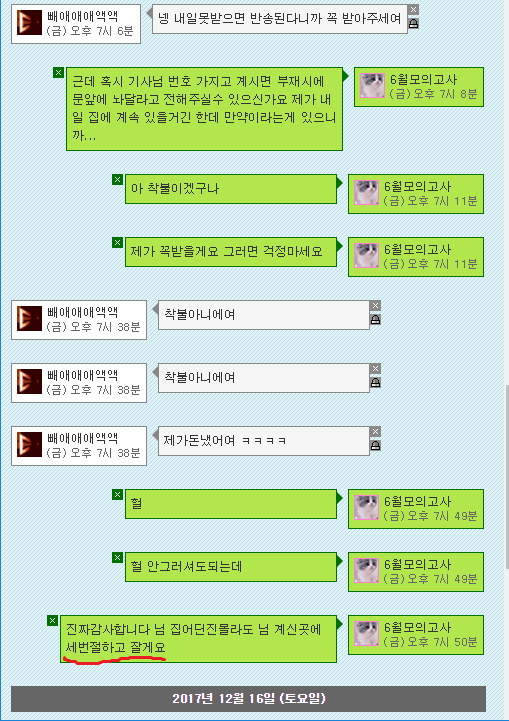This screenshot has width=509, height=721.
Task: Click lock icon next to '제가돈냈어여' message
Action: [x=375, y=446]
